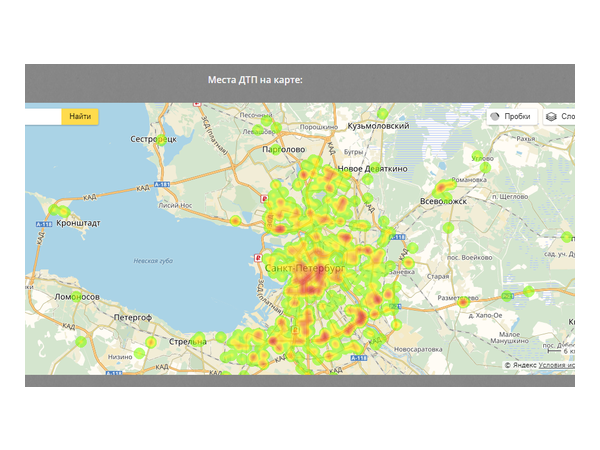This screenshot has height=450, width=600.
Task: Click the Низино village label
Action: tap(120, 357)
